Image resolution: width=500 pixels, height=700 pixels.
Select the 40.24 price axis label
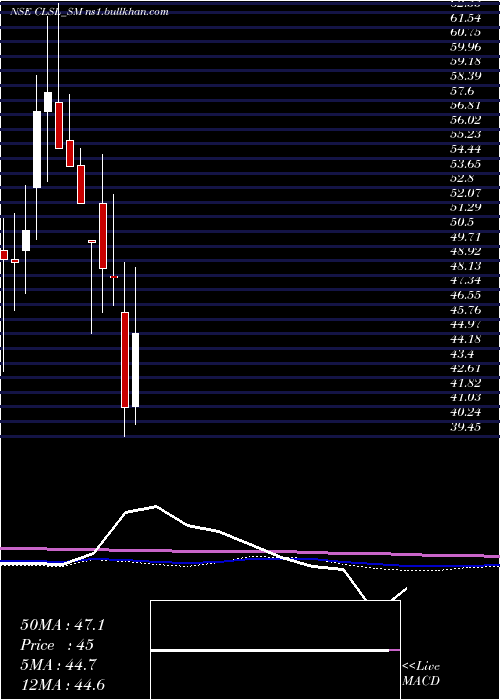[x=466, y=411]
